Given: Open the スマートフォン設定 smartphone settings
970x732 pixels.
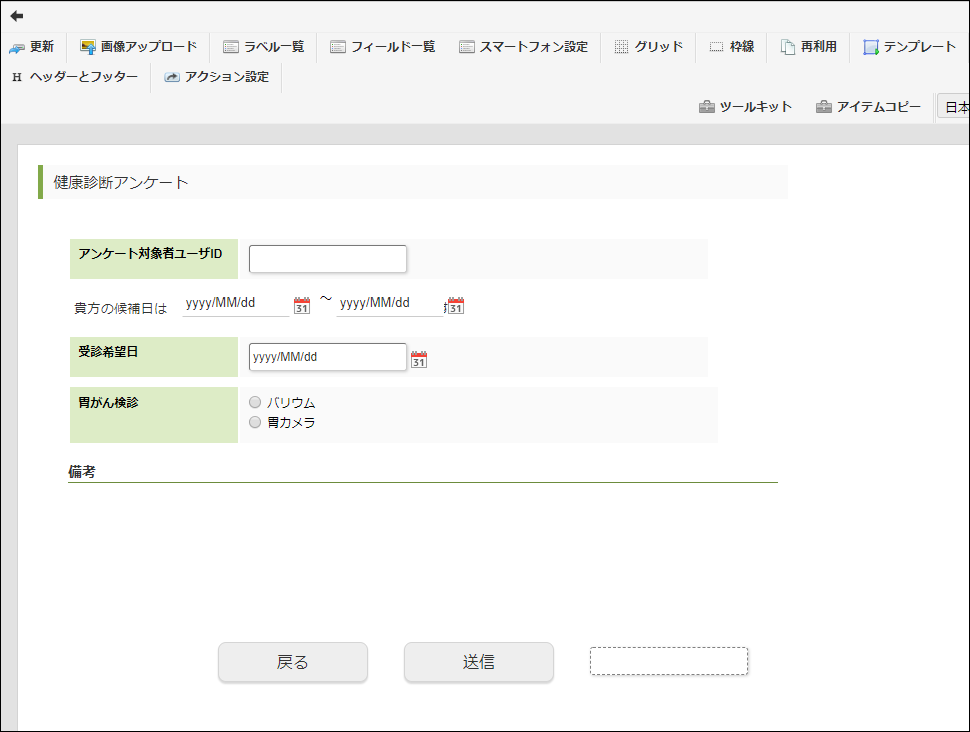Looking at the screenshot, I should tap(524, 46).
